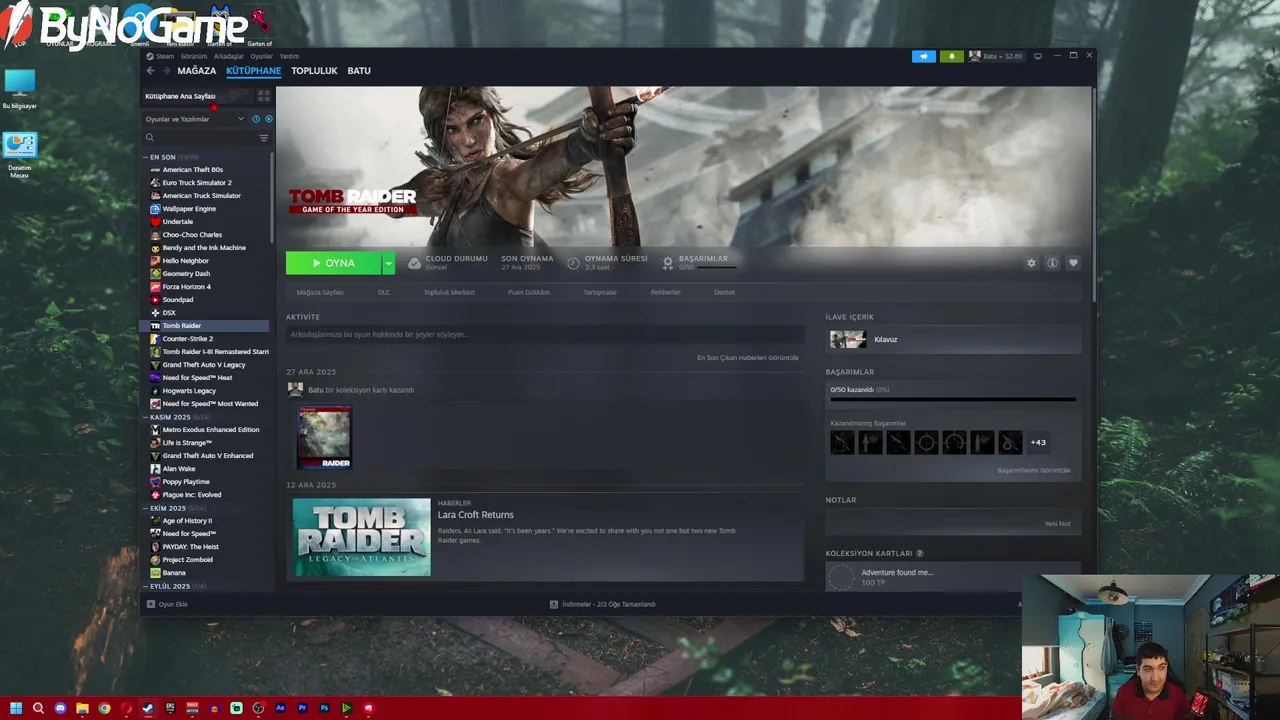Open the KÜTÜPHANE tab
This screenshot has width=1280, height=720.
point(253,71)
